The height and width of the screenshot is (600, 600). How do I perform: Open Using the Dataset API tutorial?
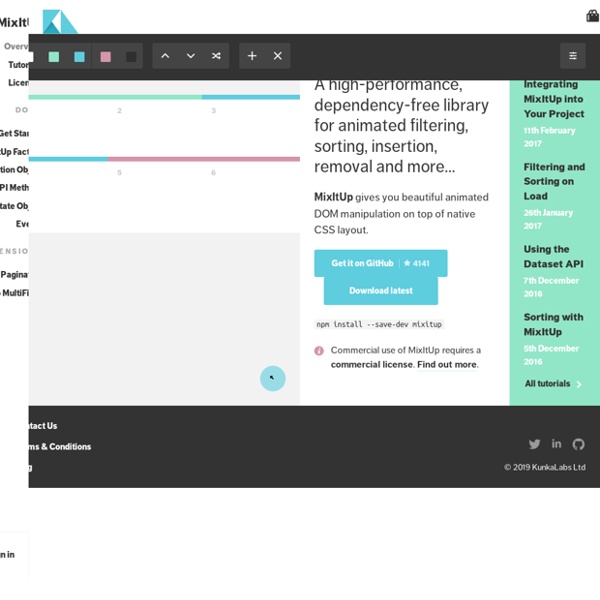click(553, 257)
